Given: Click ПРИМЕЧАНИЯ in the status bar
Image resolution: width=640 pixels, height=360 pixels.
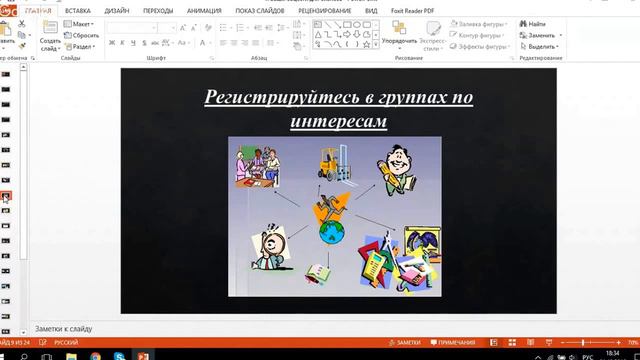Looking at the screenshot, I should [453, 342].
